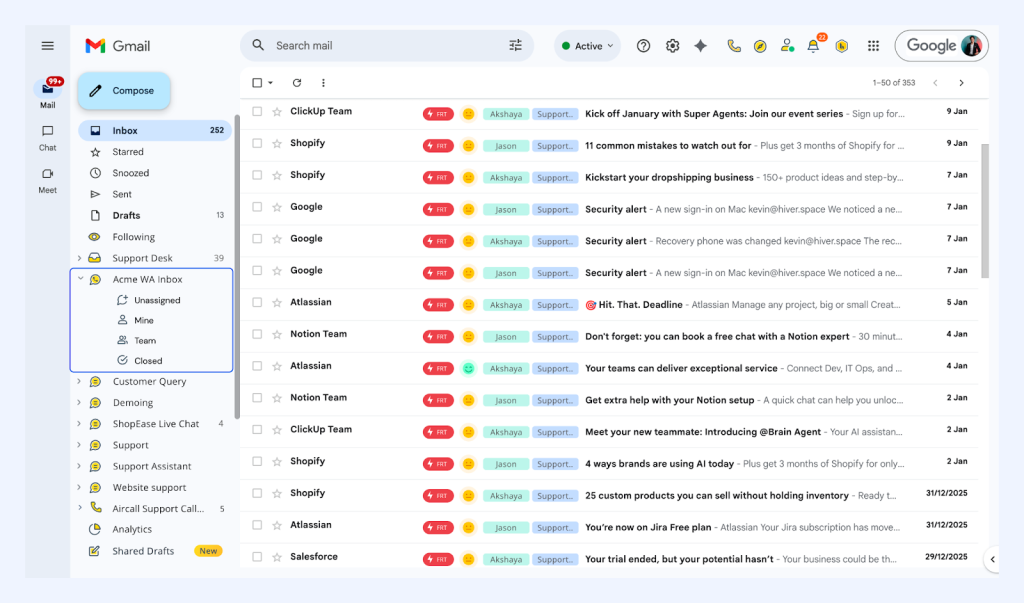Open the Active status dropdown
Image resolution: width=1024 pixels, height=603 pixels.
coord(587,46)
